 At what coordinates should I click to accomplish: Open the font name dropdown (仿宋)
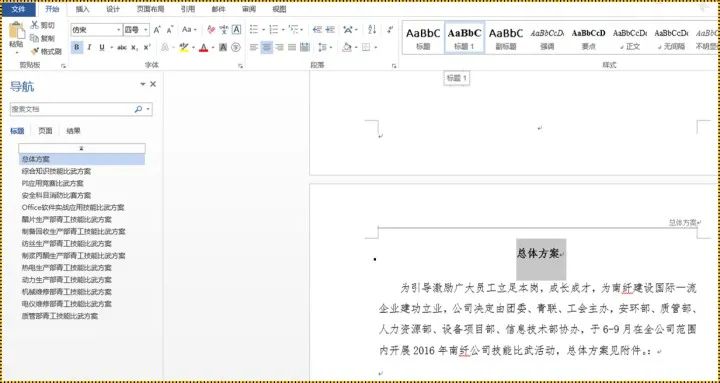pos(119,30)
